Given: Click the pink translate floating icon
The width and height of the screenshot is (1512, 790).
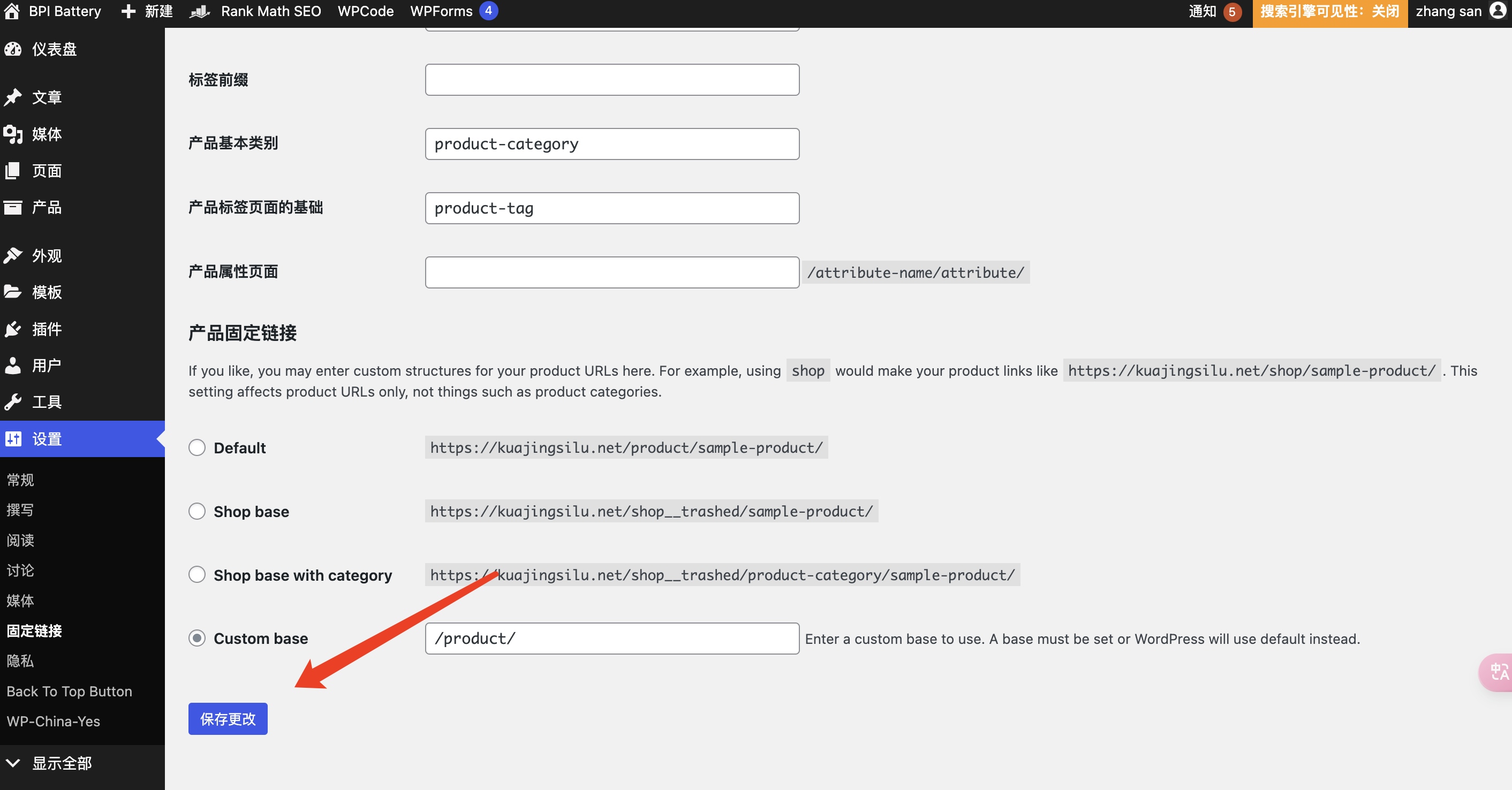Looking at the screenshot, I should point(1496,672).
